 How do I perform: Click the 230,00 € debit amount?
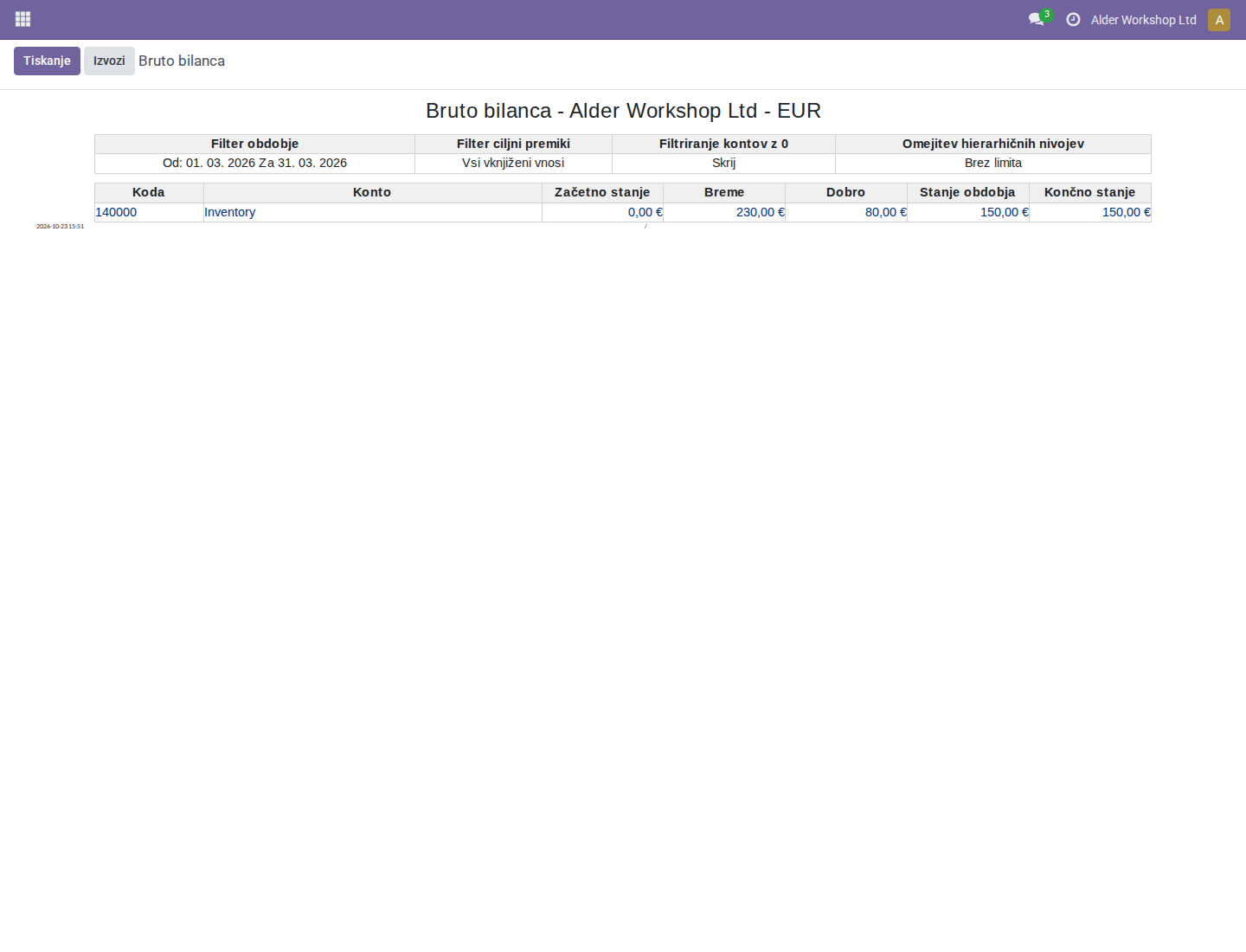pos(761,212)
